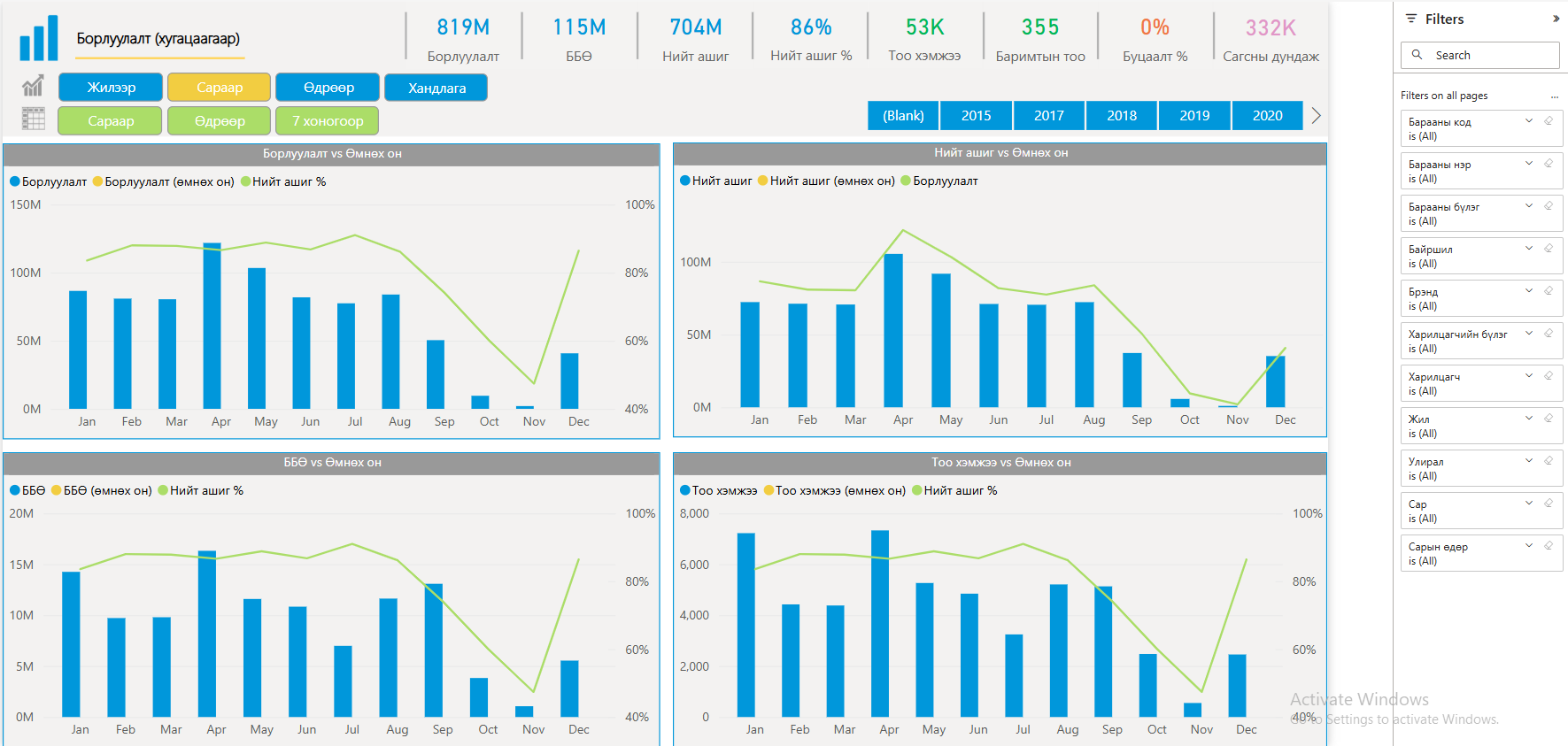Click the blue bar chart logo icon

[x=39, y=38]
